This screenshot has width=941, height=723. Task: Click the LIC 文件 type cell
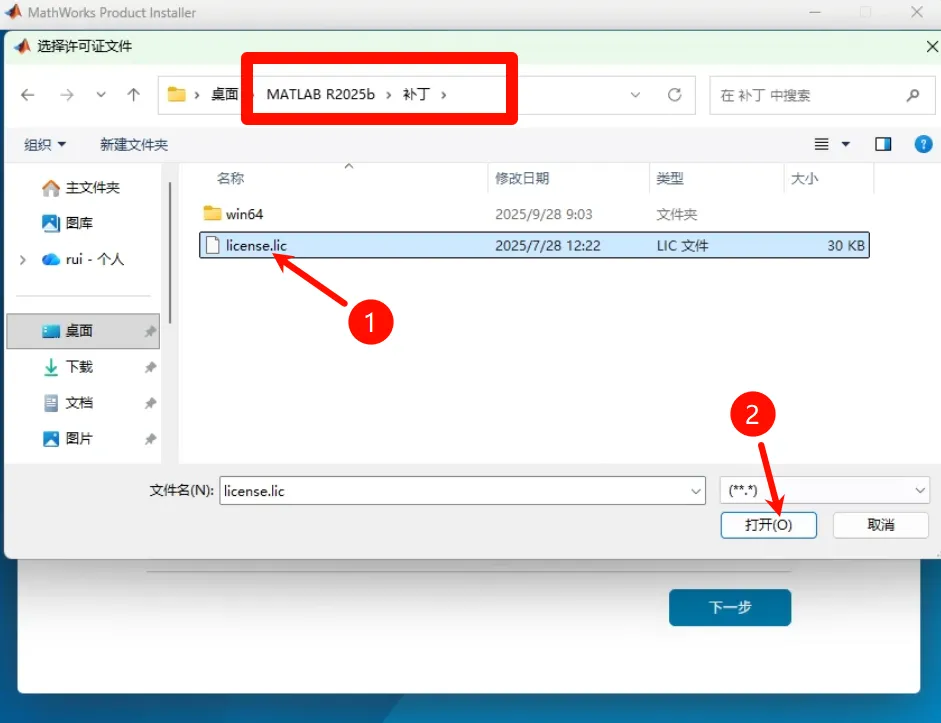682,245
